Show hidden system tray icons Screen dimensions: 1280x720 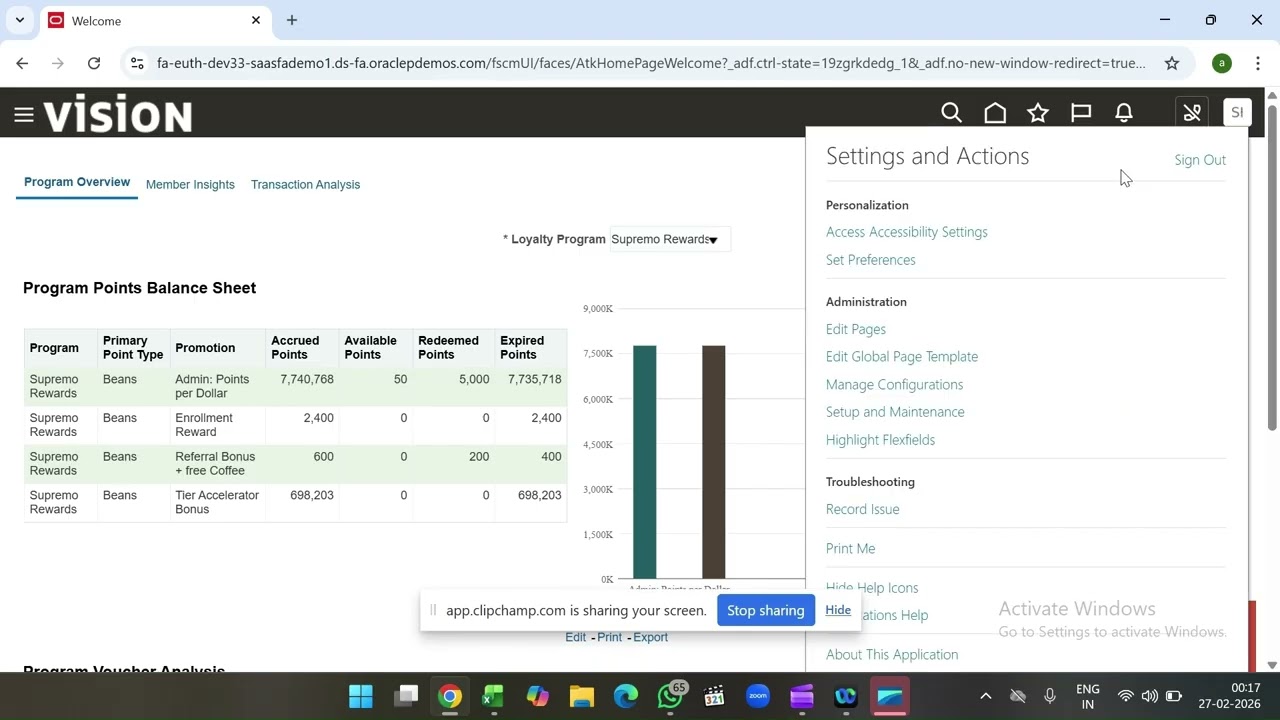(985, 696)
